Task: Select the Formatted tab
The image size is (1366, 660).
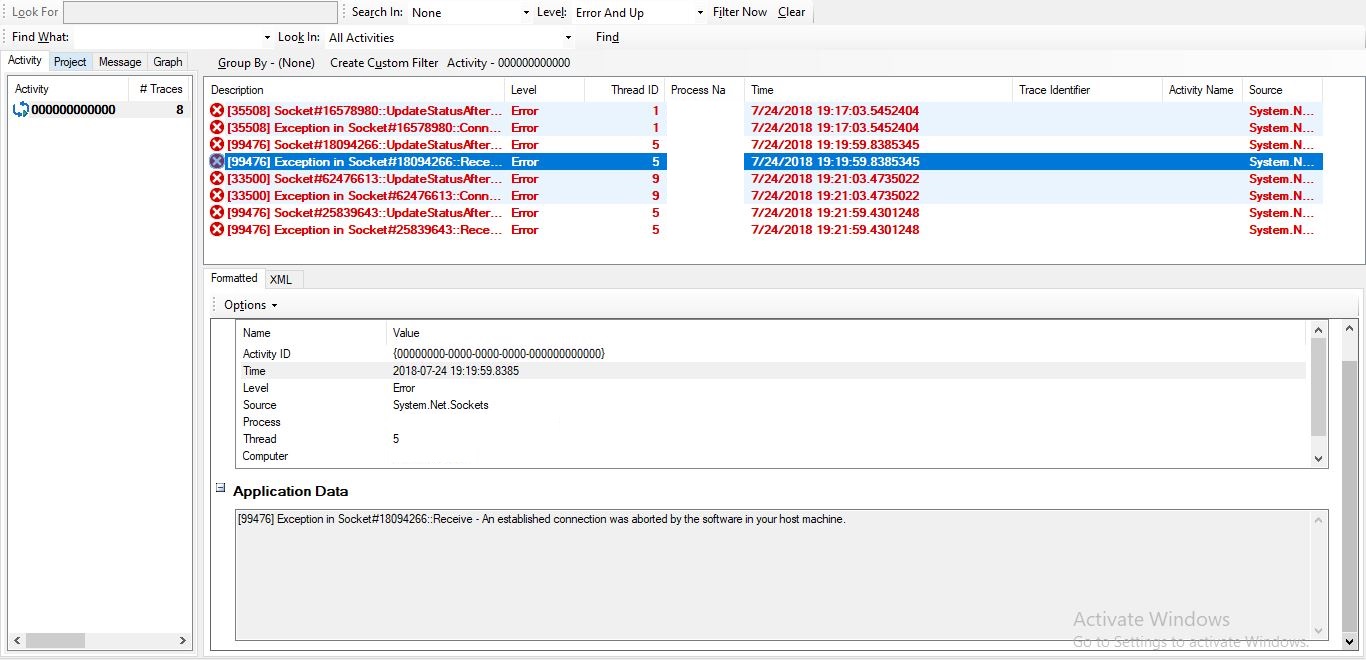Action: 234,278
